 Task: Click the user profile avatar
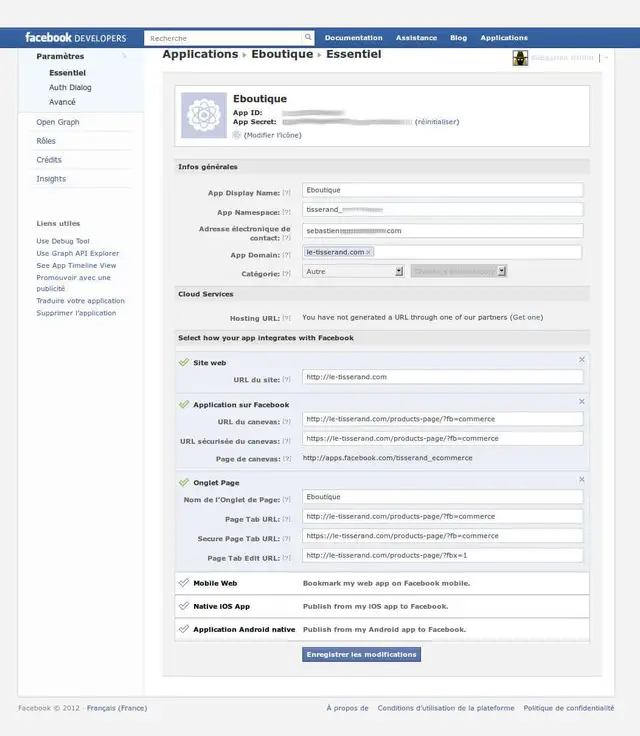pos(520,58)
